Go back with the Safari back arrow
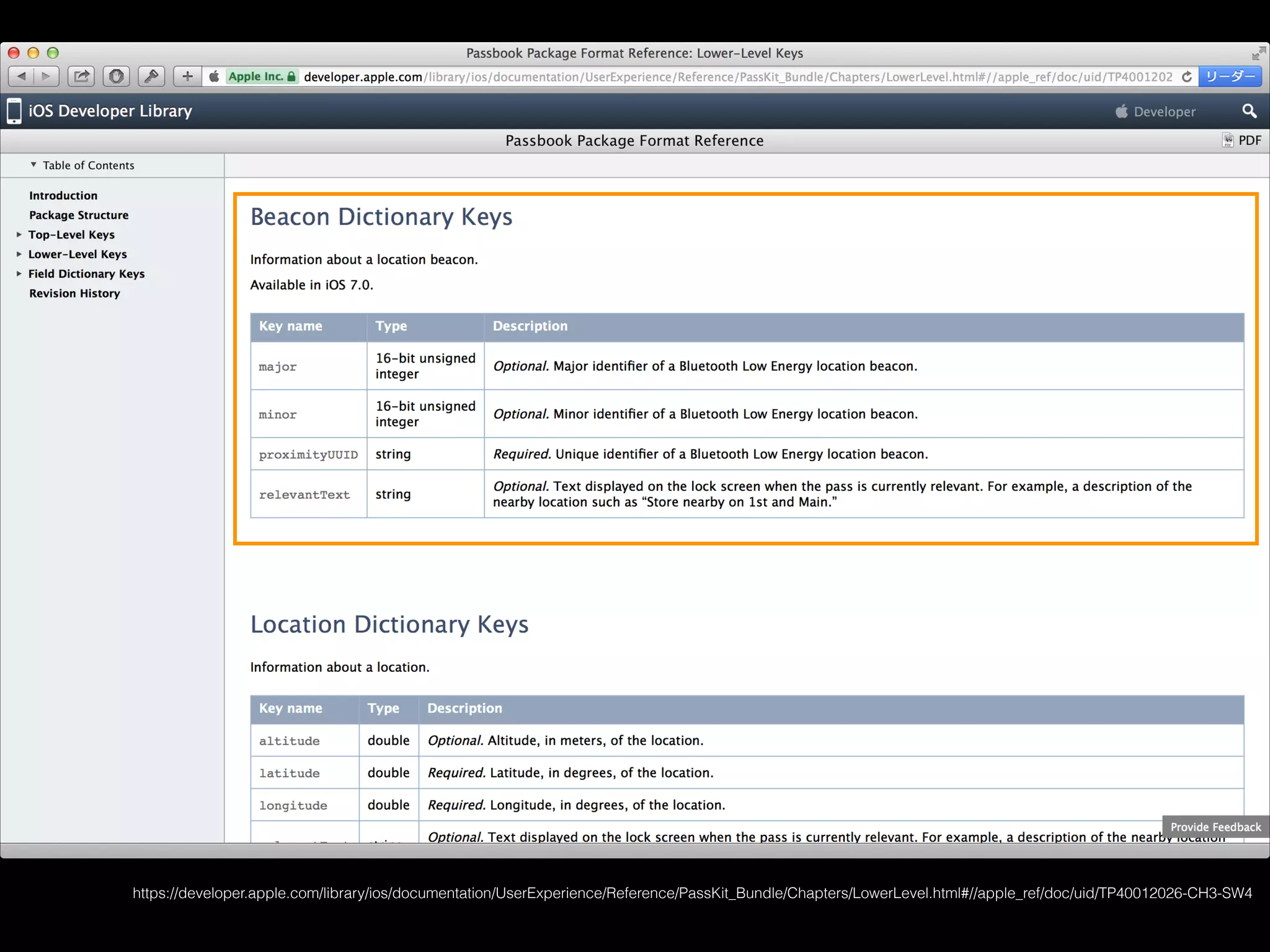 (x=22, y=76)
